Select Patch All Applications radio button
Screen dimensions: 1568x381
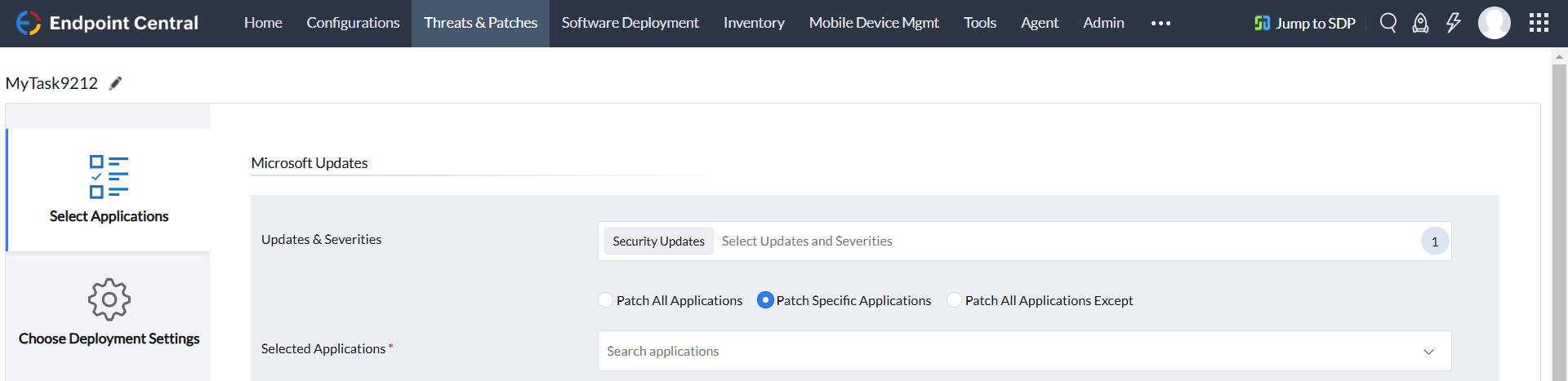(x=606, y=300)
